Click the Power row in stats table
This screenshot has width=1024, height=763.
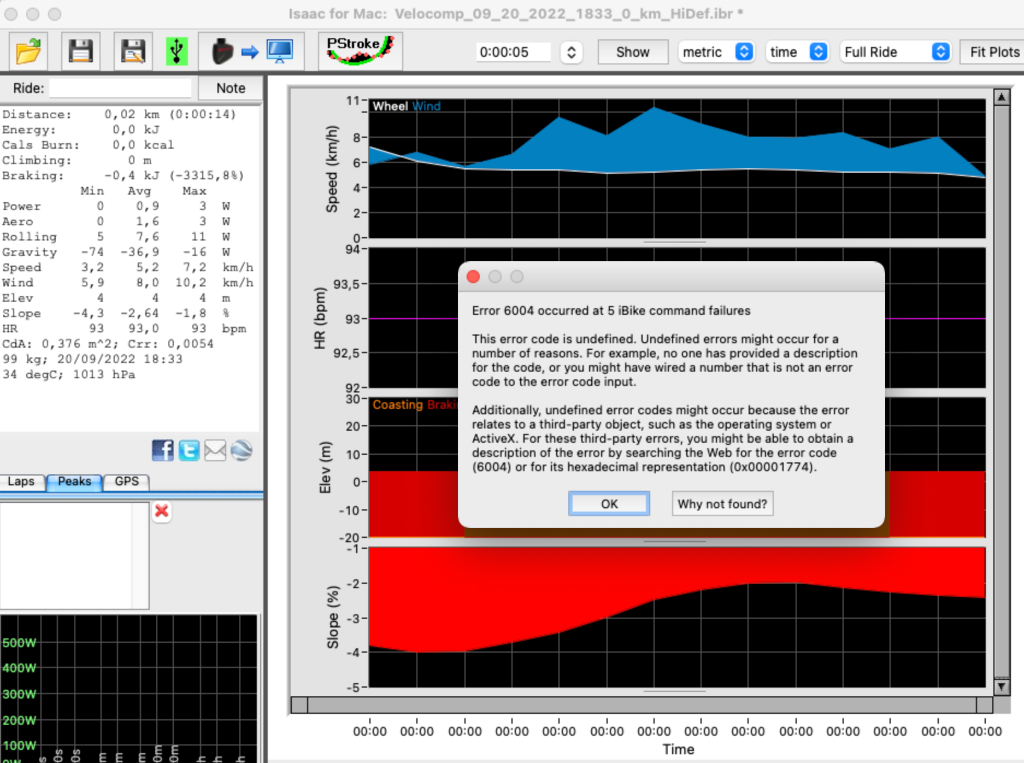click(x=116, y=206)
